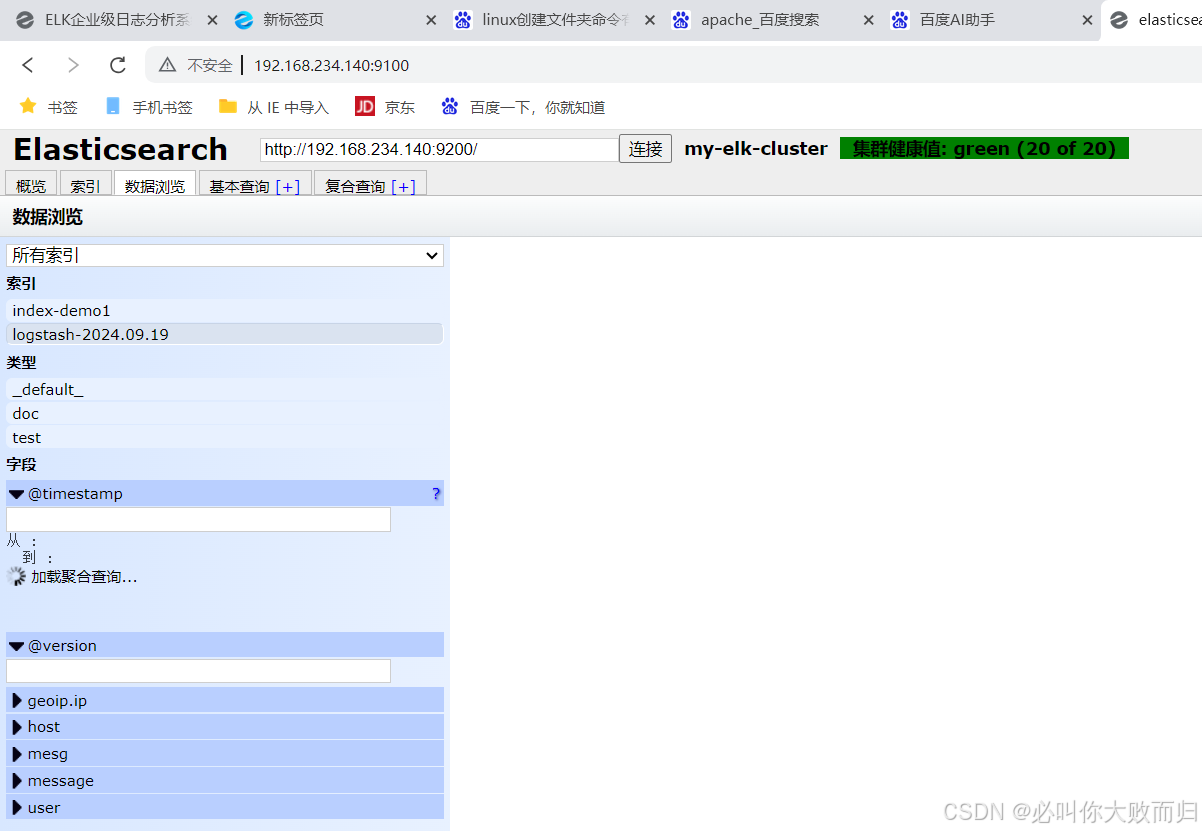1202x831 pixels.
Task: Select the index-demo1 index
Action: (x=224, y=311)
